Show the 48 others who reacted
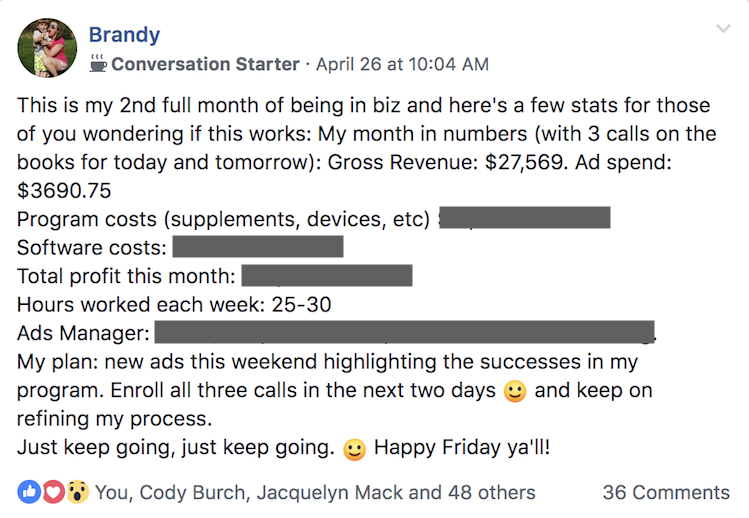 (492, 493)
